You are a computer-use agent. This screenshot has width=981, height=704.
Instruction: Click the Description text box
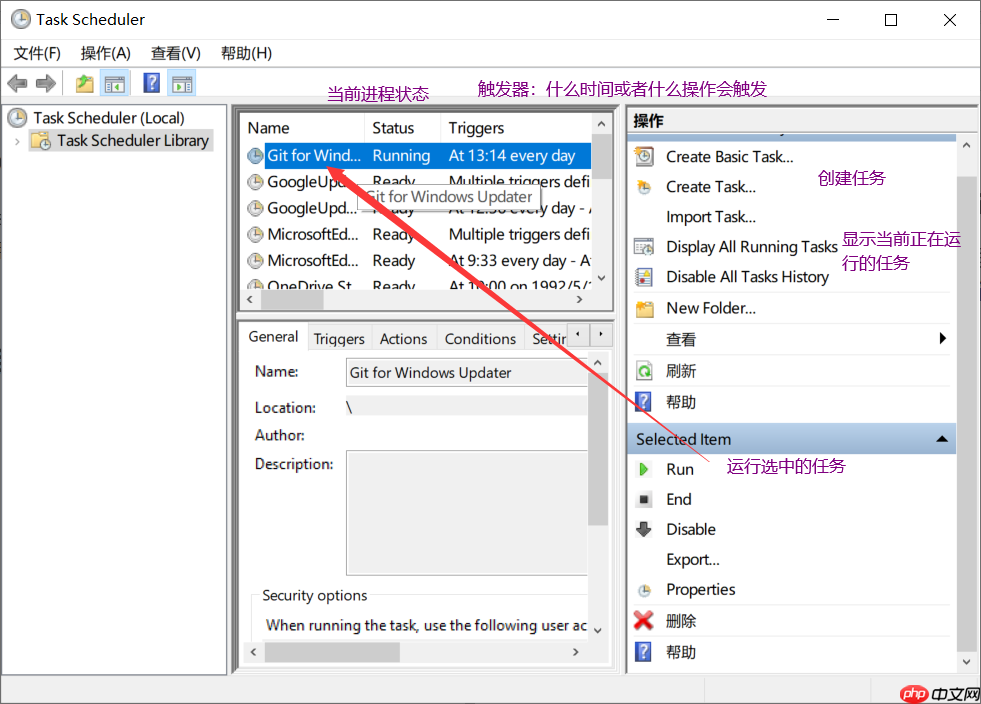coord(467,513)
